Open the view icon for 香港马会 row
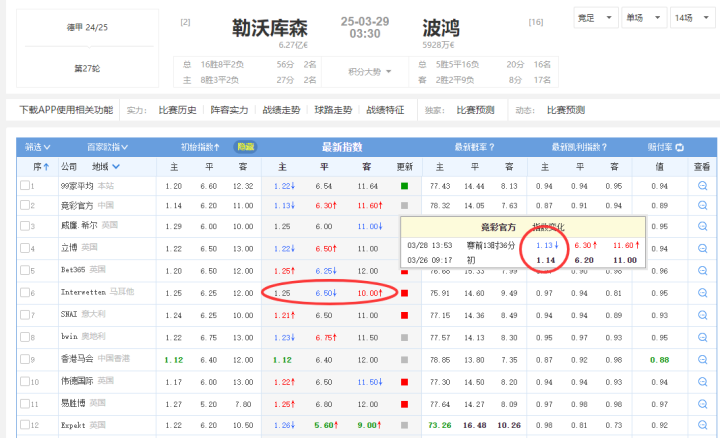720x438 pixels. pyautogui.click(x=702, y=360)
